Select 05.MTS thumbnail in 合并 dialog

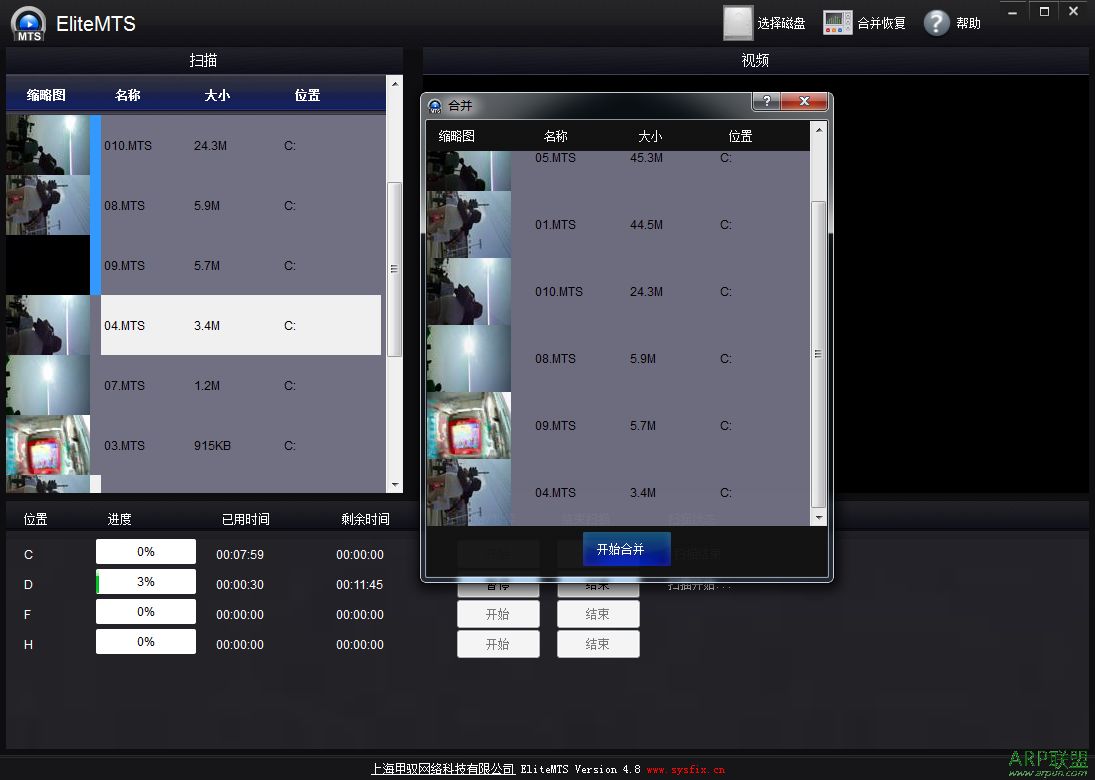coord(469,171)
